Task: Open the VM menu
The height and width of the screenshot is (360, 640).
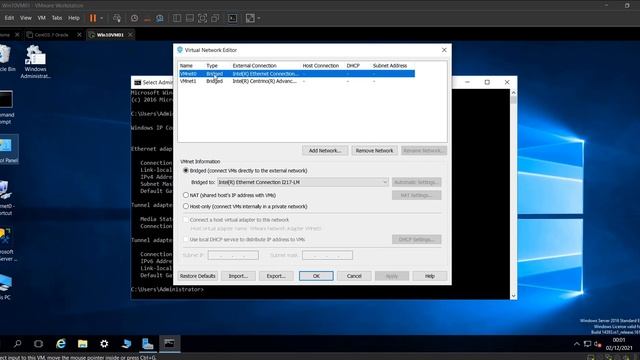Action: [42, 18]
